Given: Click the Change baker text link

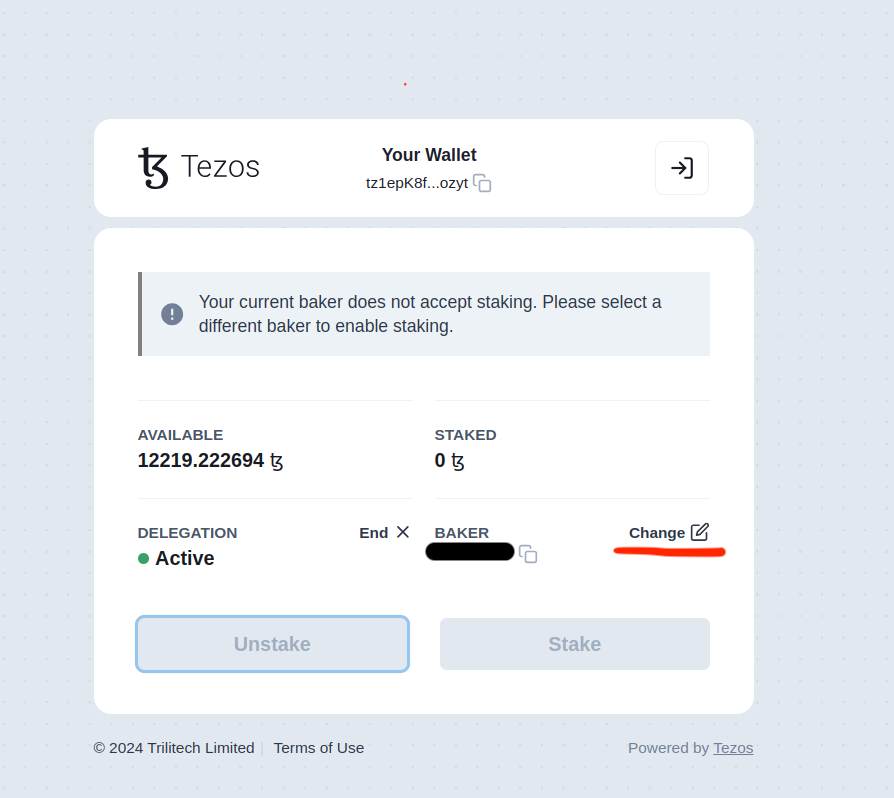Looking at the screenshot, I should [657, 533].
